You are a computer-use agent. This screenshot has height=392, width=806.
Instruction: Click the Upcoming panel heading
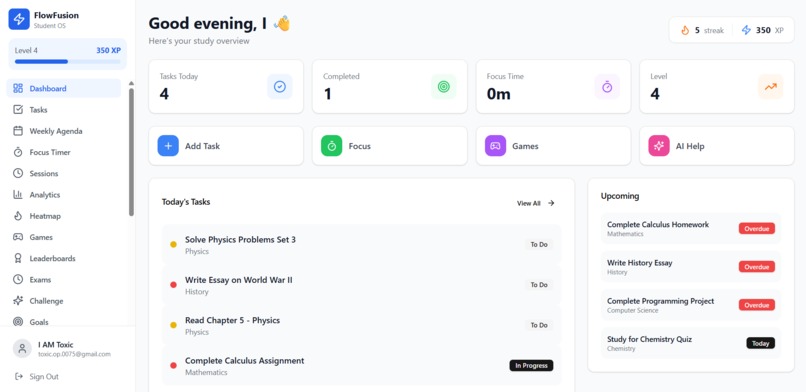point(620,196)
